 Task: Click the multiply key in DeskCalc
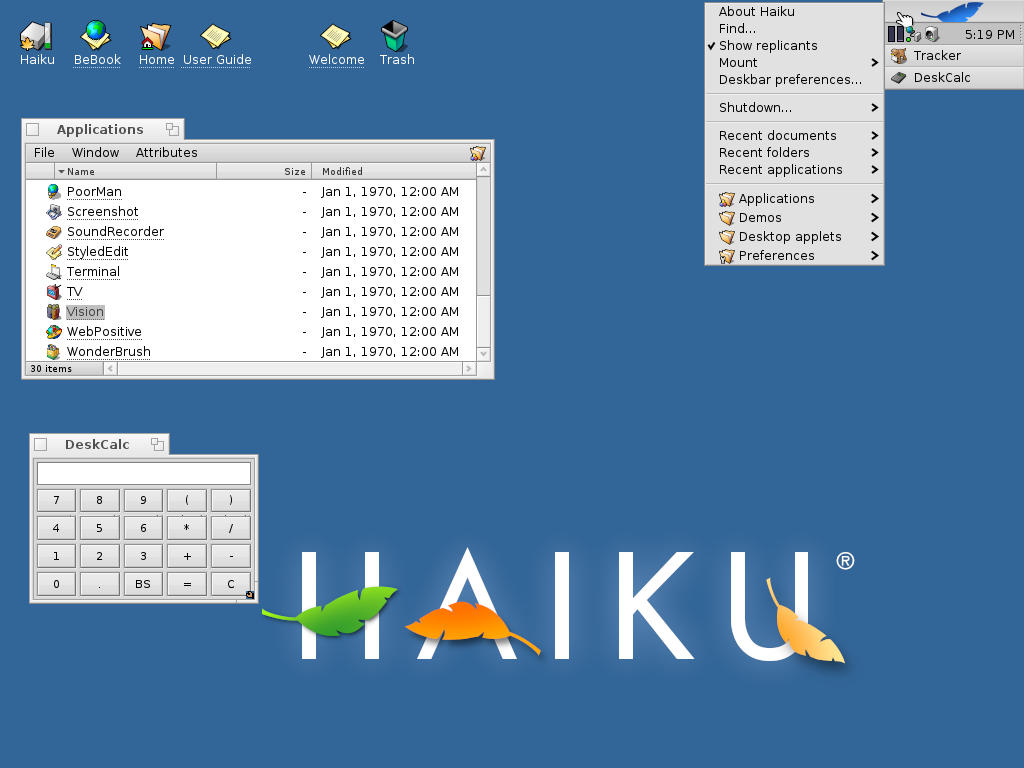click(x=187, y=528)
